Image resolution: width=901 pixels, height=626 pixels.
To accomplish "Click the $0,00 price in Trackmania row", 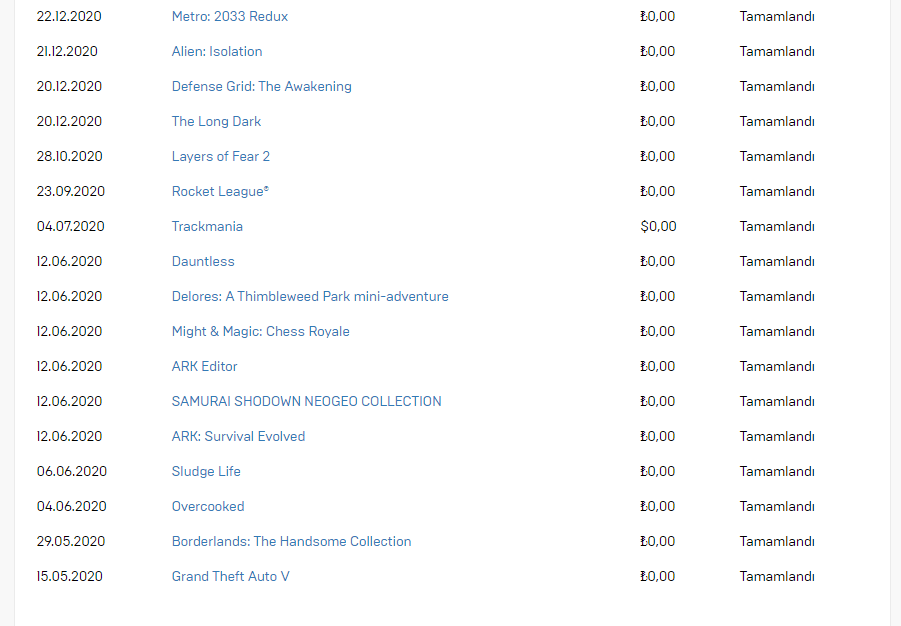I will click(x=658, y=226).
